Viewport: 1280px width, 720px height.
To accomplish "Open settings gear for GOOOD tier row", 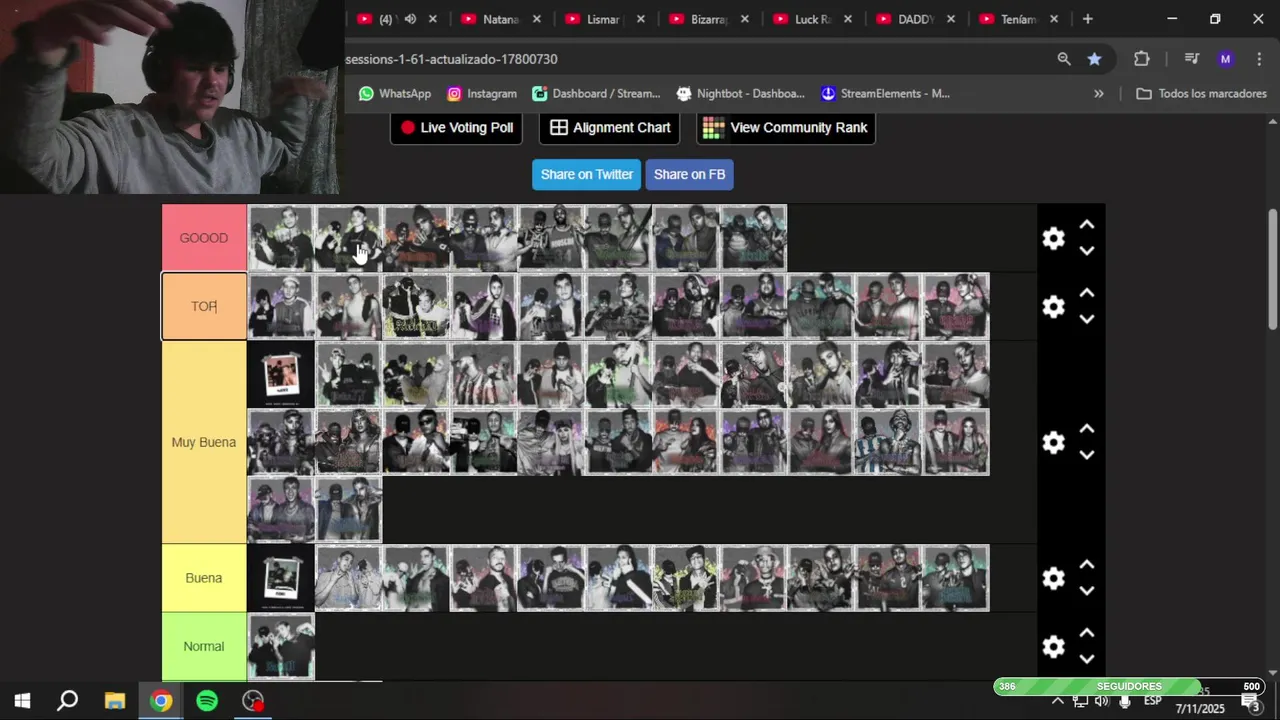I will 1053,238.
